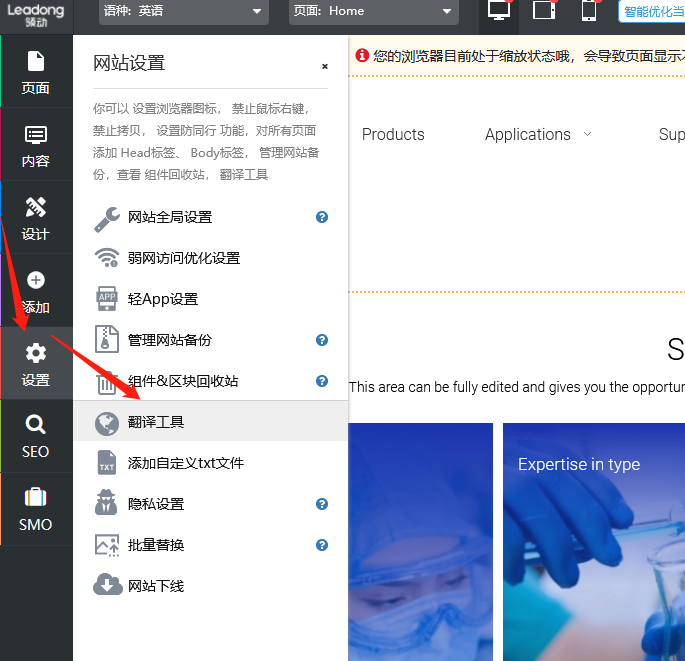Open the 语种 language dropdown
Viewport: 685px width, 661px height.
coord(183,11)
